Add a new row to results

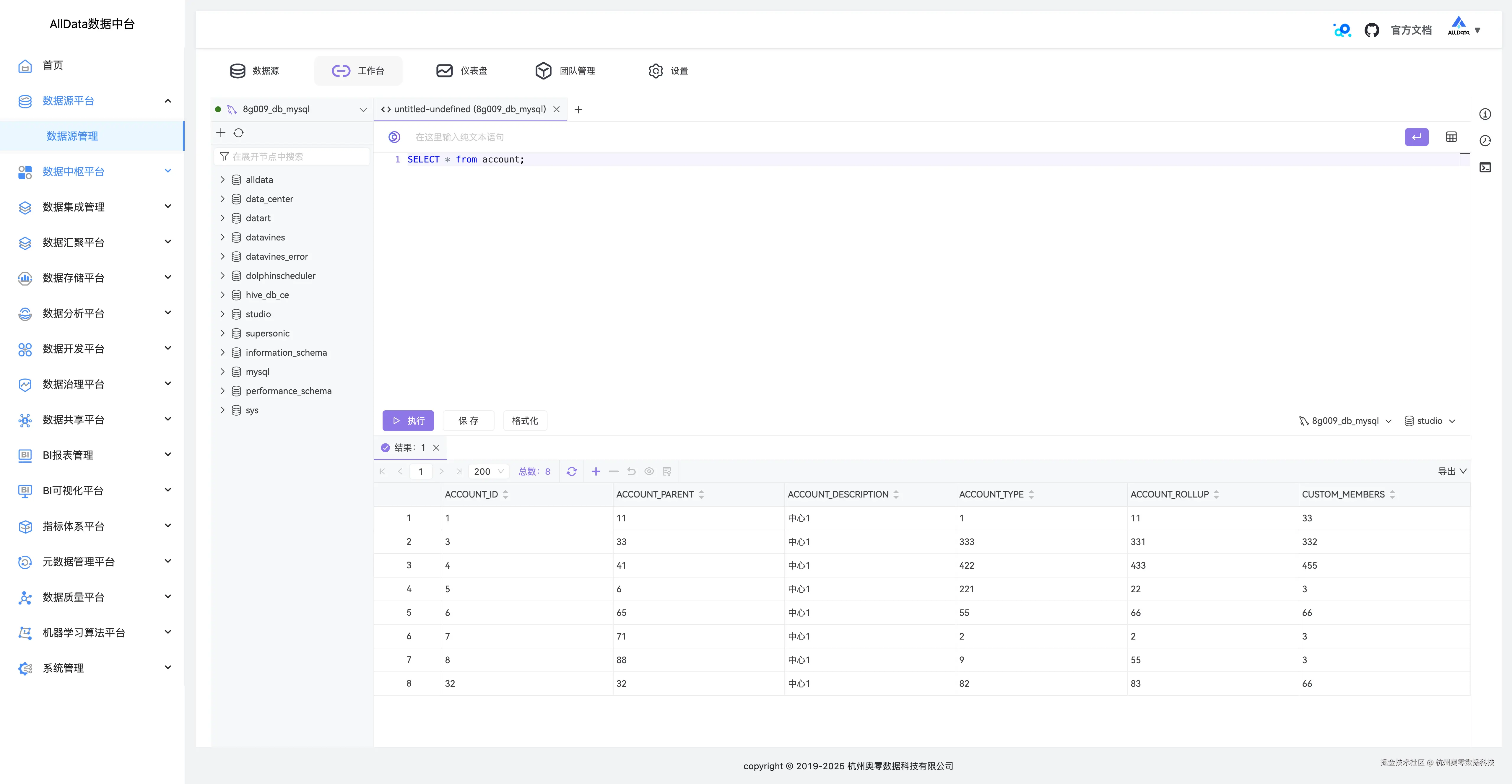(596, 471)
